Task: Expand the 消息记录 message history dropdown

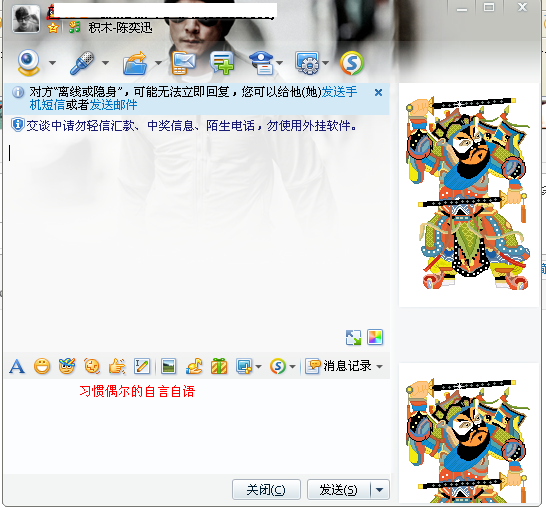Action: click(380, 366)
